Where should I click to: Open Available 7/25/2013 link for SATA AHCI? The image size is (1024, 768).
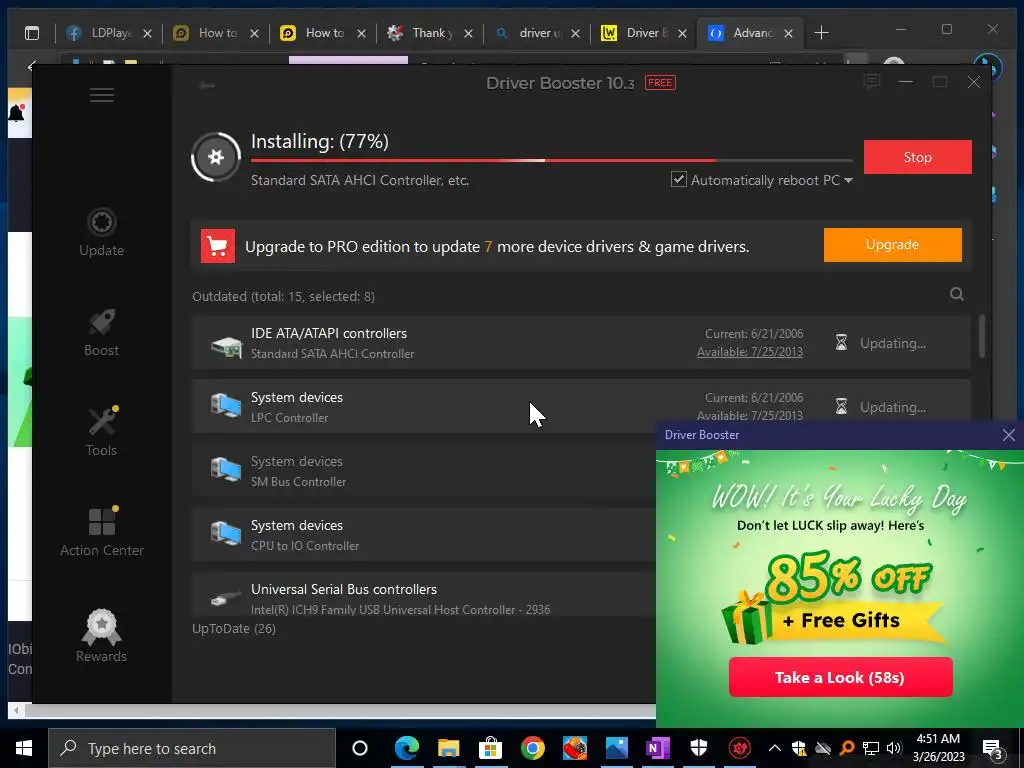coord(750,351)
